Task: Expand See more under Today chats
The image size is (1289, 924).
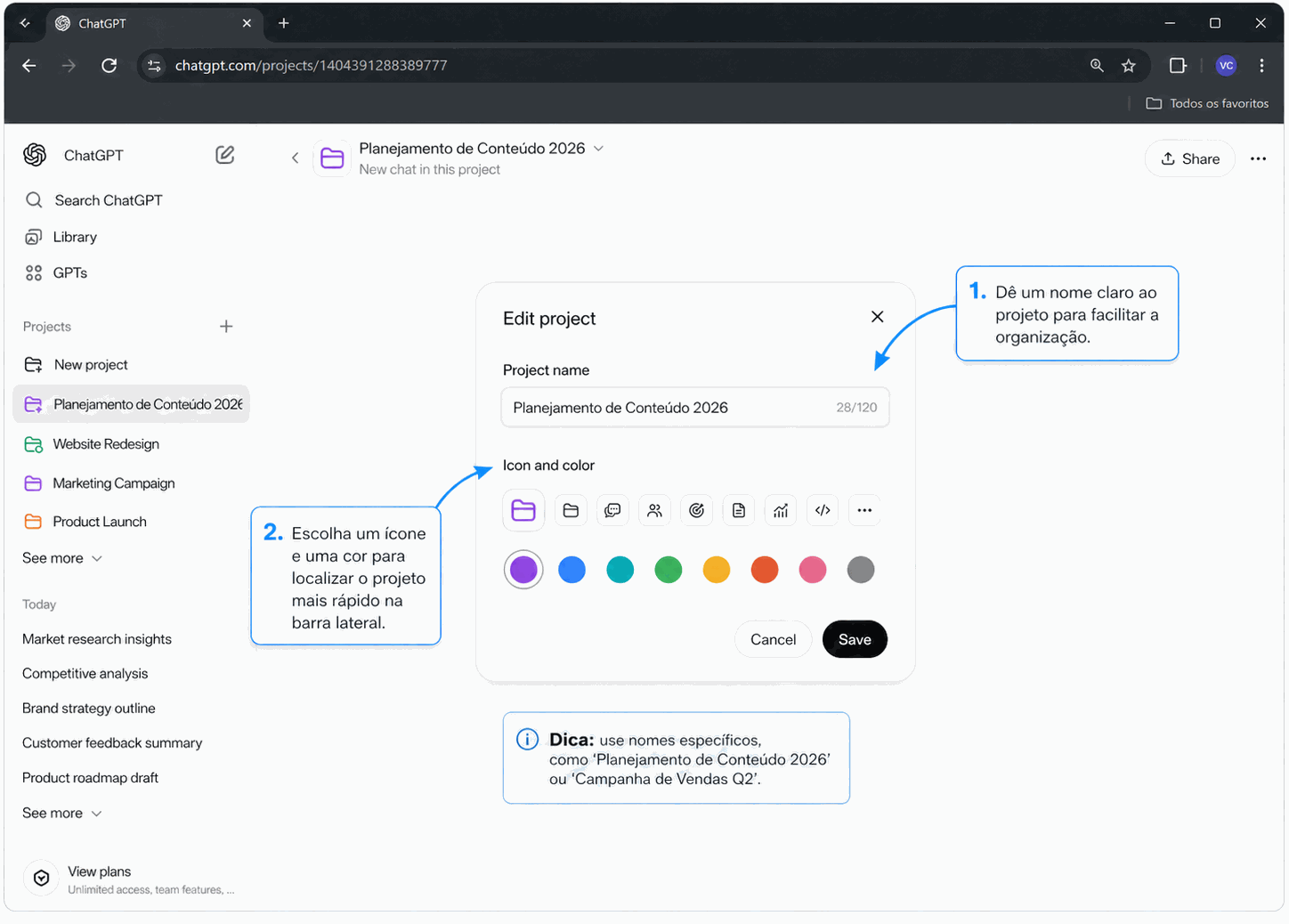Action: tap(62, 813)
